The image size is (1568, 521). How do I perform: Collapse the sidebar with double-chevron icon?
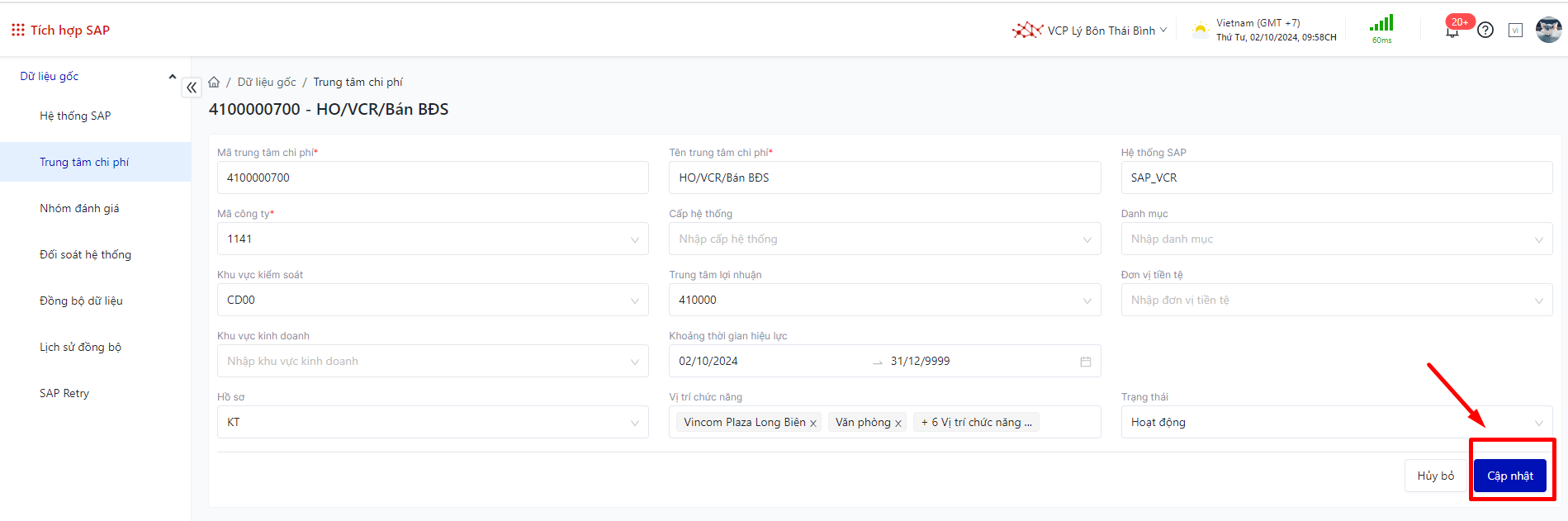[x=192, y=88]
